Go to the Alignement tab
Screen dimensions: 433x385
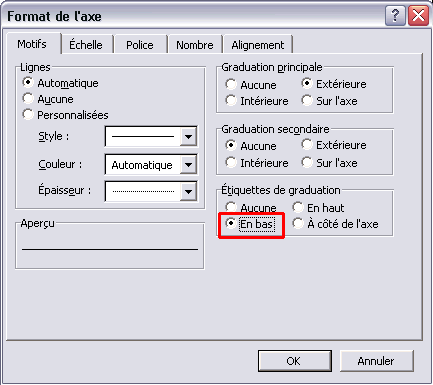258,44
